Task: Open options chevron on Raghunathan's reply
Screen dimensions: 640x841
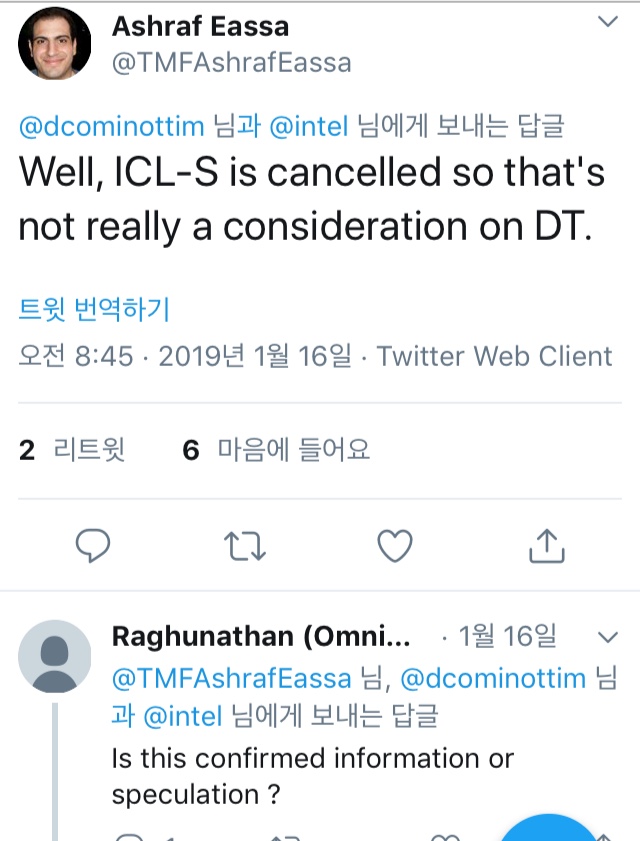Action: coord(607,636)
